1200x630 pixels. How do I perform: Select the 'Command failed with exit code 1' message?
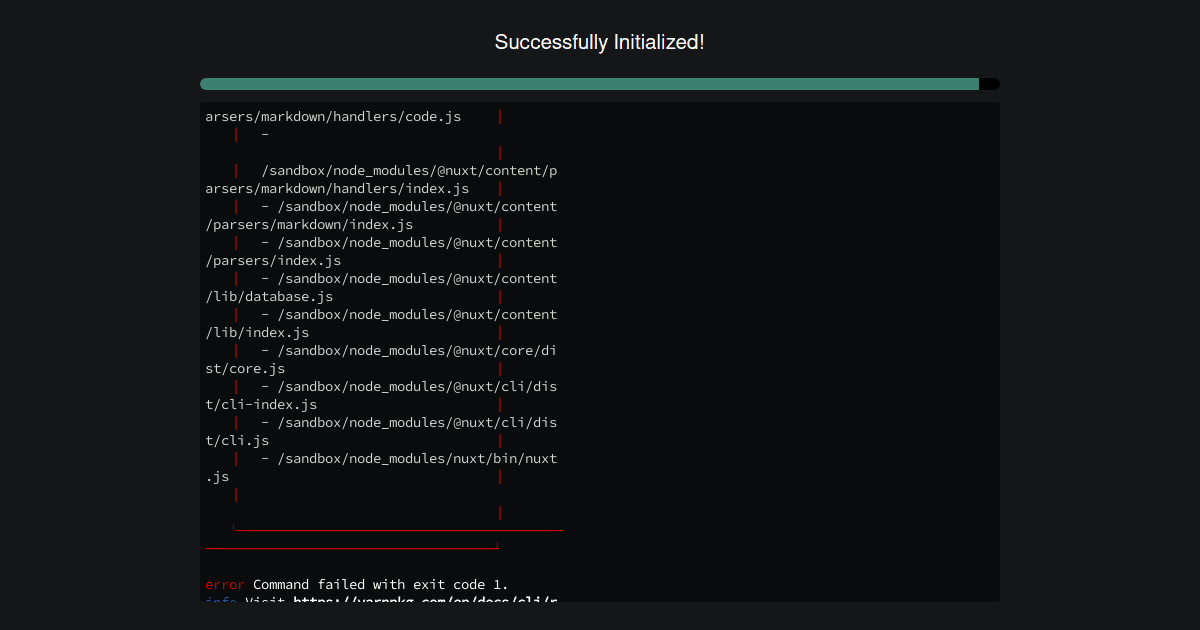(377, 584)
